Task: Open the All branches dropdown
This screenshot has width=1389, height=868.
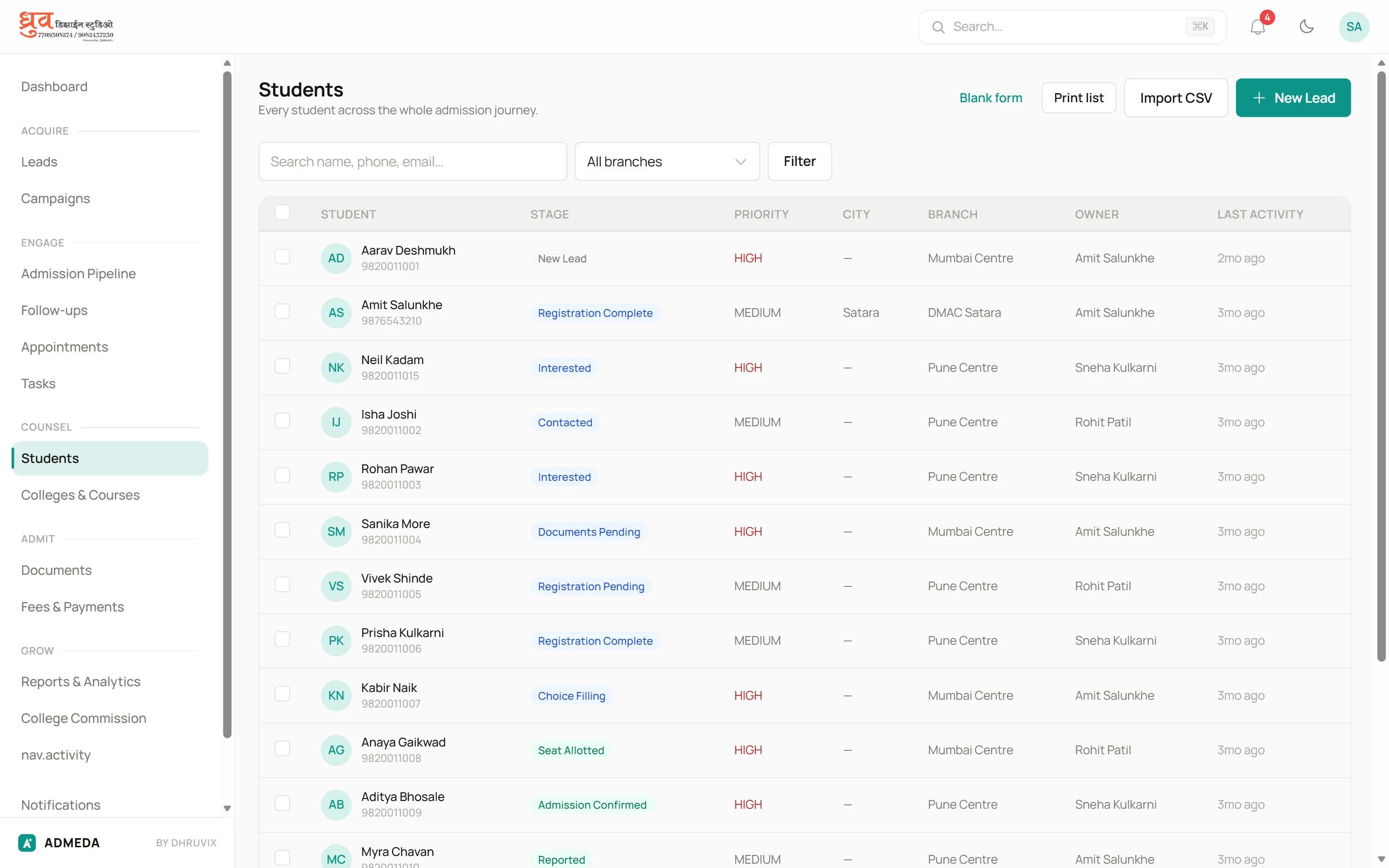Action: 667,162
